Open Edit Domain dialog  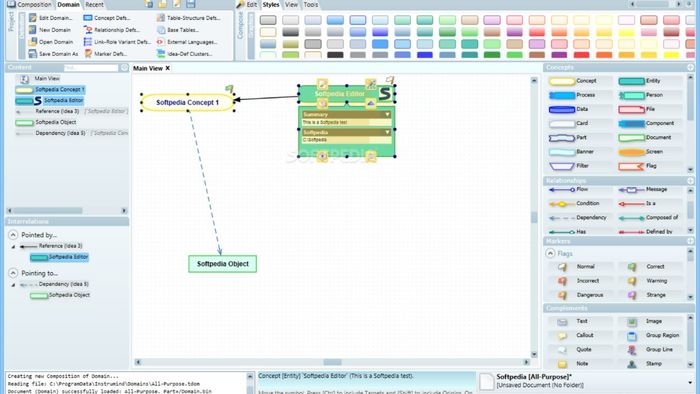pos(50,18)
